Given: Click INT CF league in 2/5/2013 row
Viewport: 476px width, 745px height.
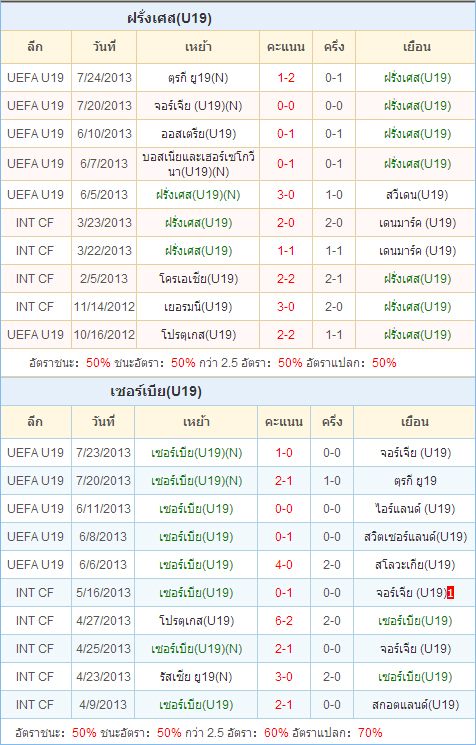Looking at the screenshot, I should [x=35, y=278].
